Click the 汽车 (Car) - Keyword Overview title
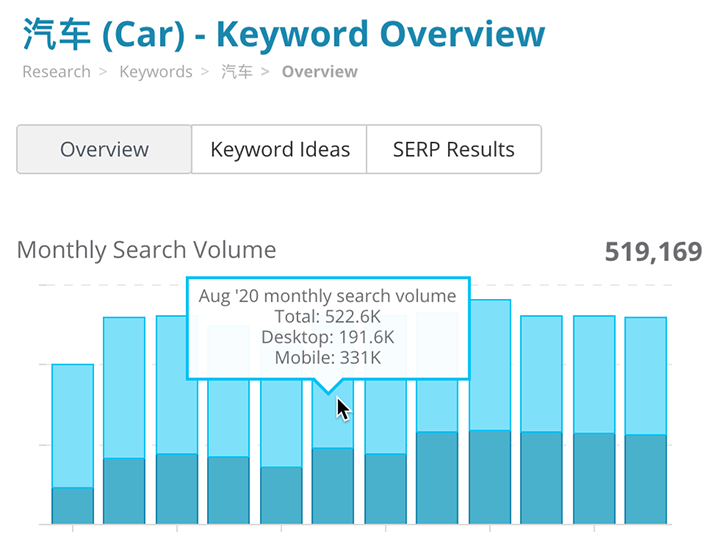Image resolution: width=720 pixels, height=540 pixels. point(283,33)
